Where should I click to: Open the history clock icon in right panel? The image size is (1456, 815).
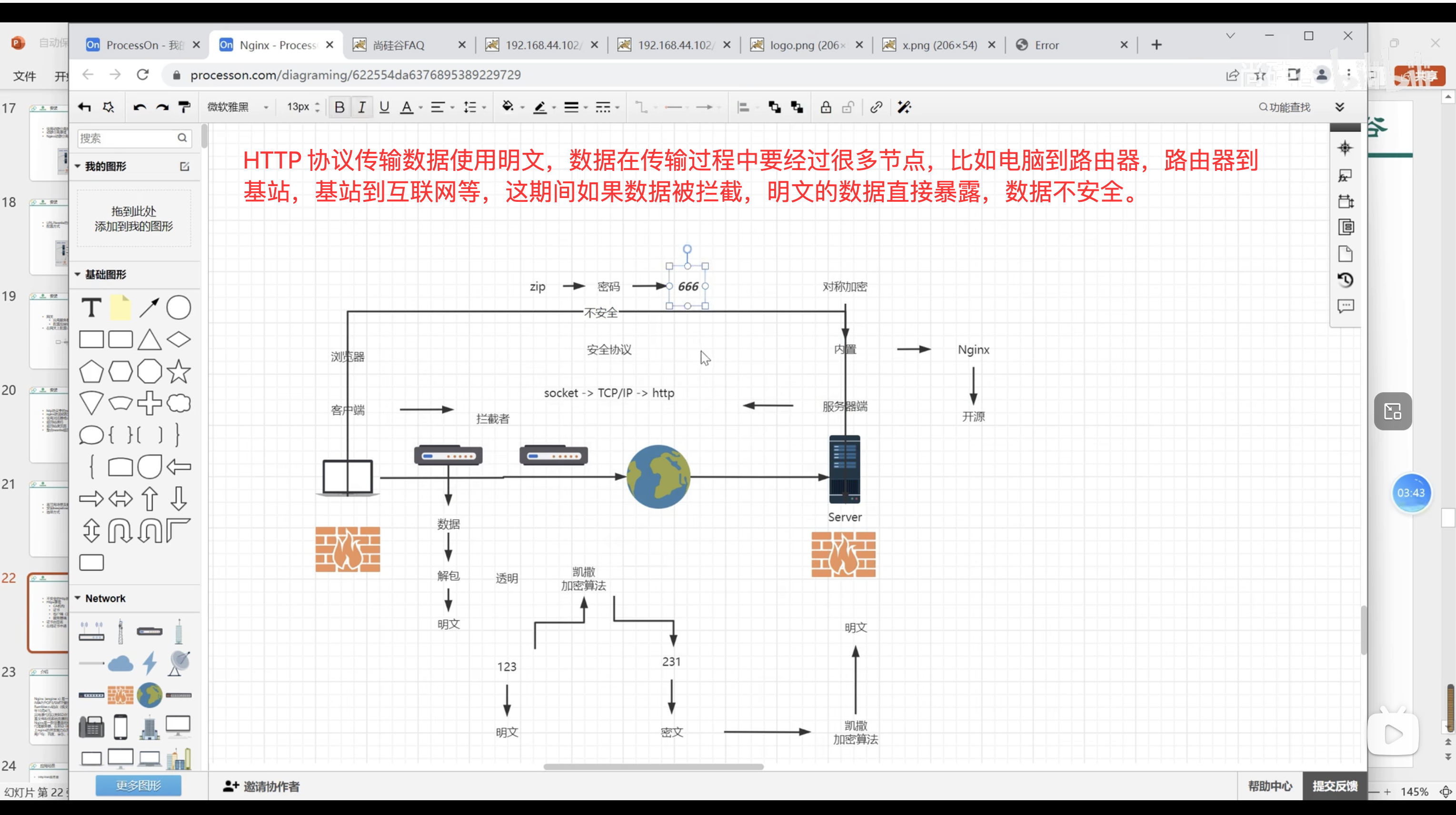pos(1345,280)
